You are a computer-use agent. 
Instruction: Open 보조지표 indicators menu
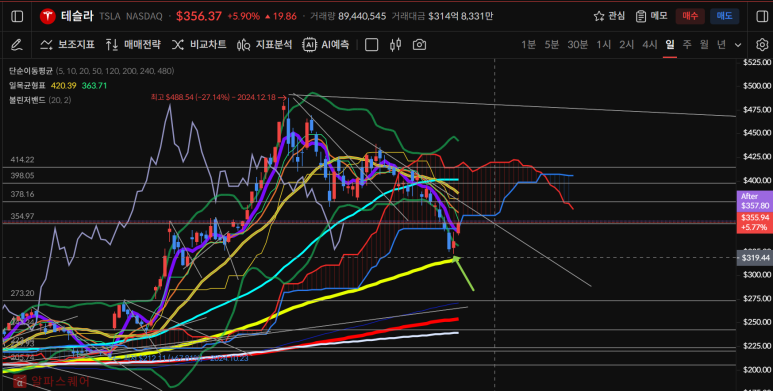(68, 45)
